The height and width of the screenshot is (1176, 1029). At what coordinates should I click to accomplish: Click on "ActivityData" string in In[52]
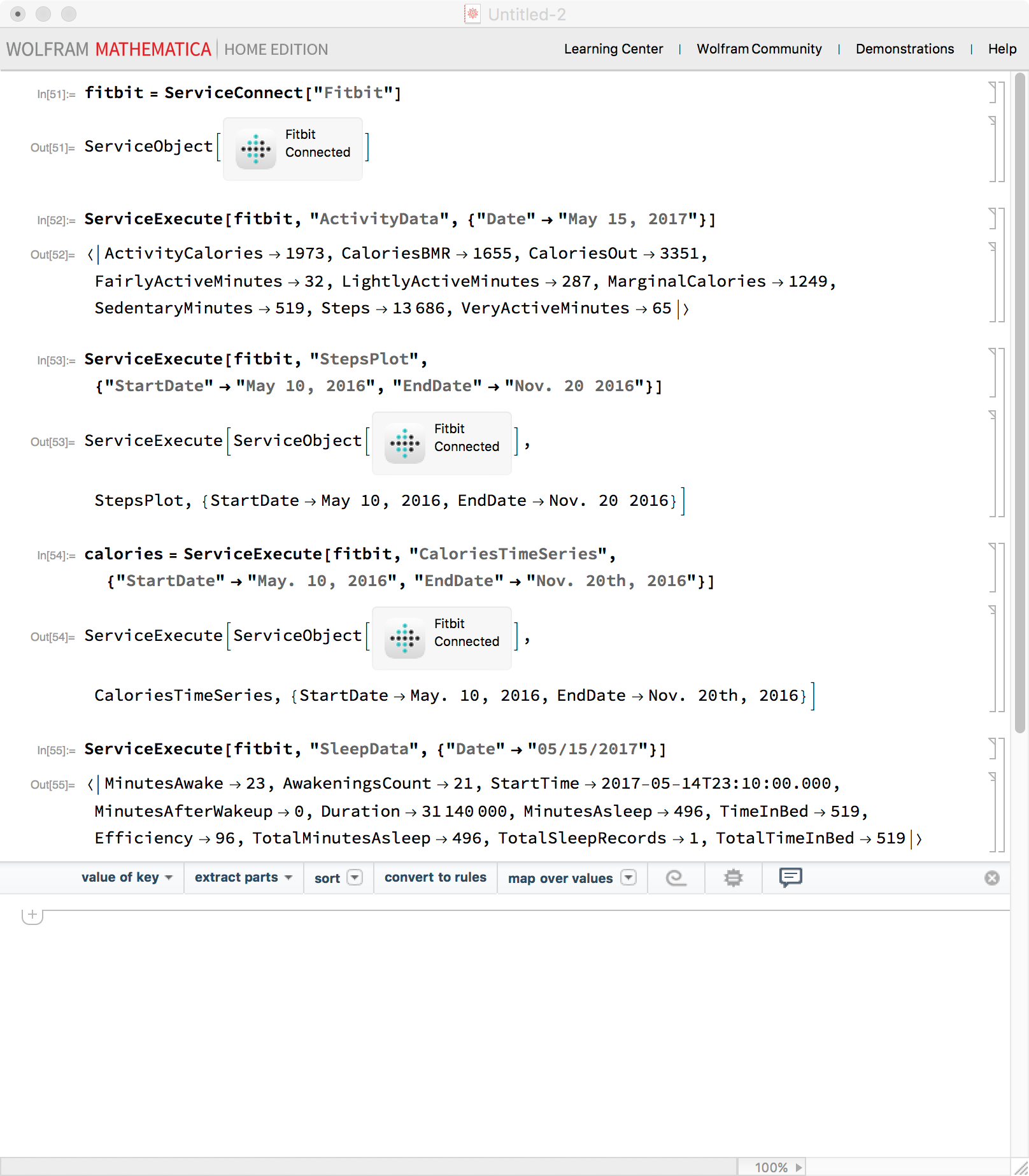click(x=380, y=219)
